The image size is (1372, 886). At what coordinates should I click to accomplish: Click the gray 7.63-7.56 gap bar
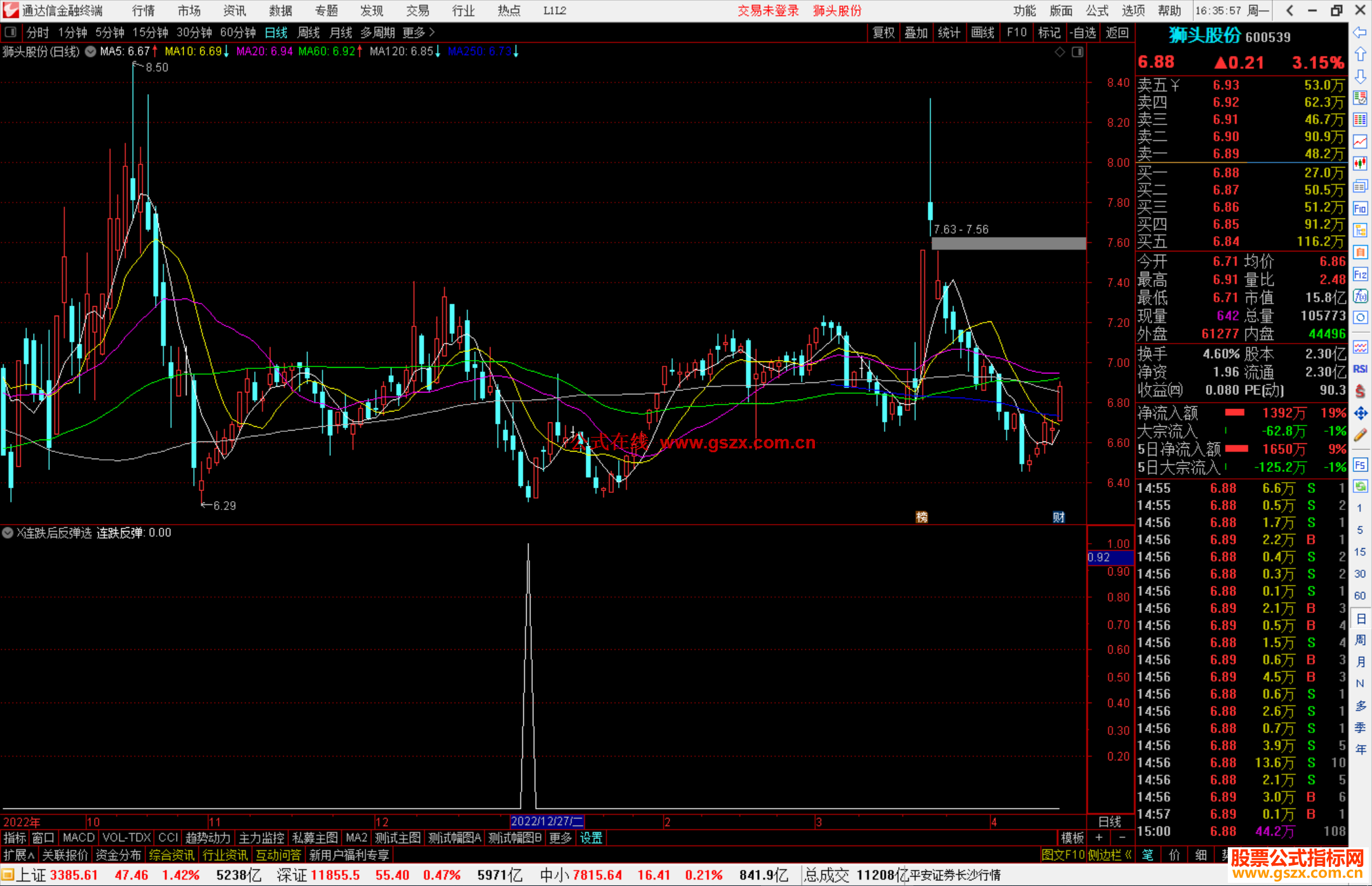pos(1008,243)
